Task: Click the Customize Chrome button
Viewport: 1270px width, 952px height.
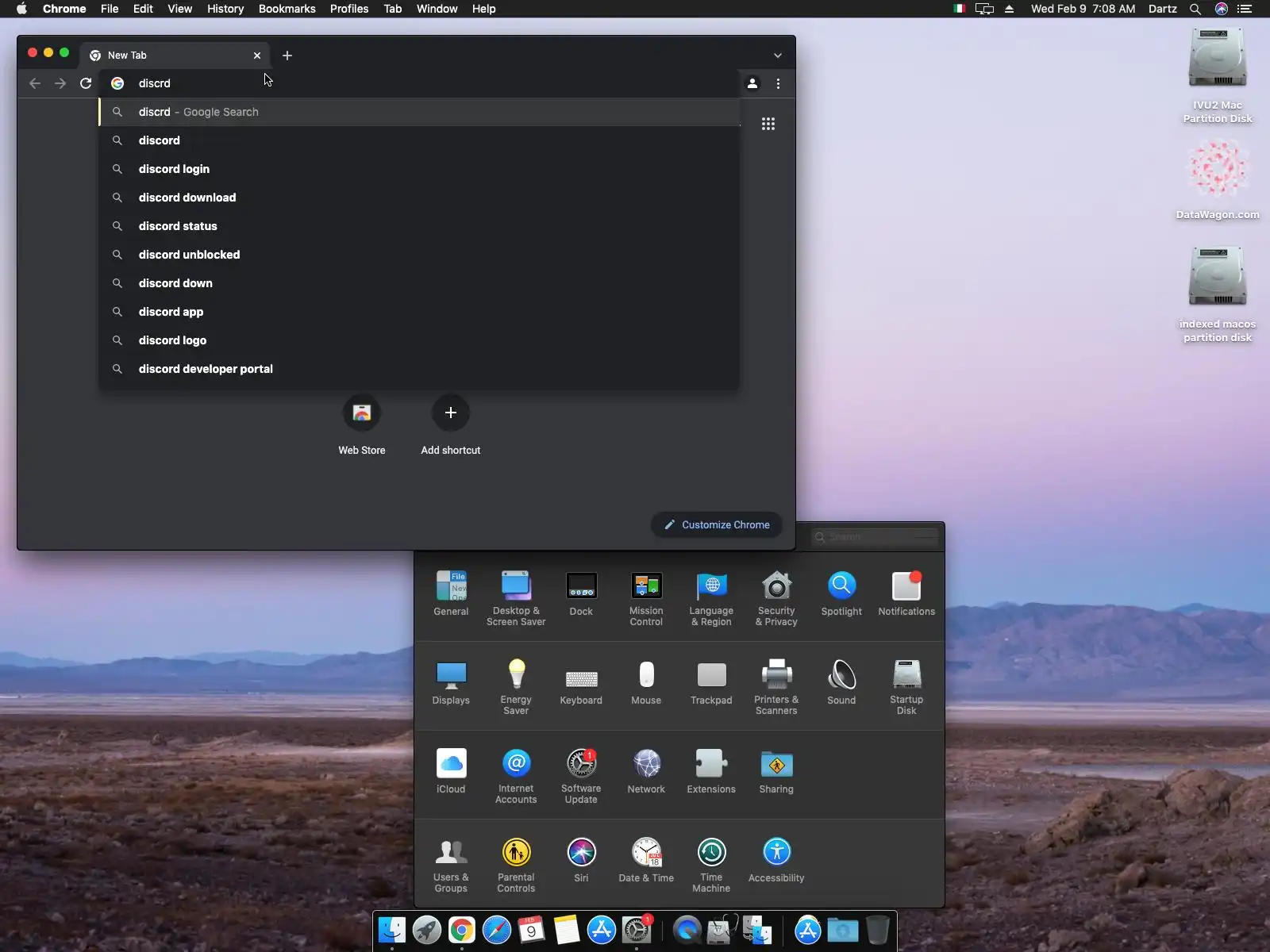Action: click(x=717, y=524)
